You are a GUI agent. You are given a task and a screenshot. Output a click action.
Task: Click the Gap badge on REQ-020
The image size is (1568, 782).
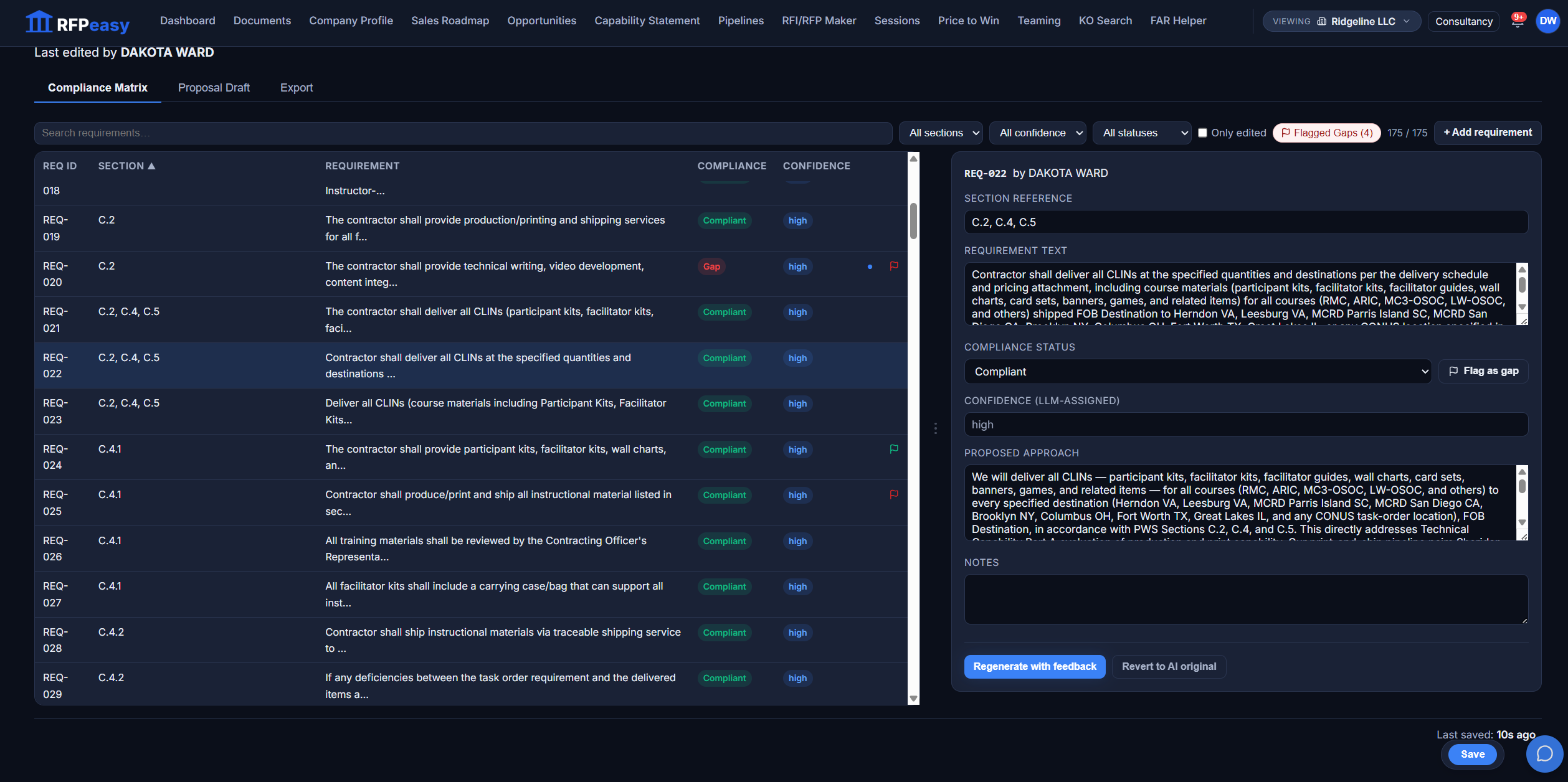coord(711,266)
